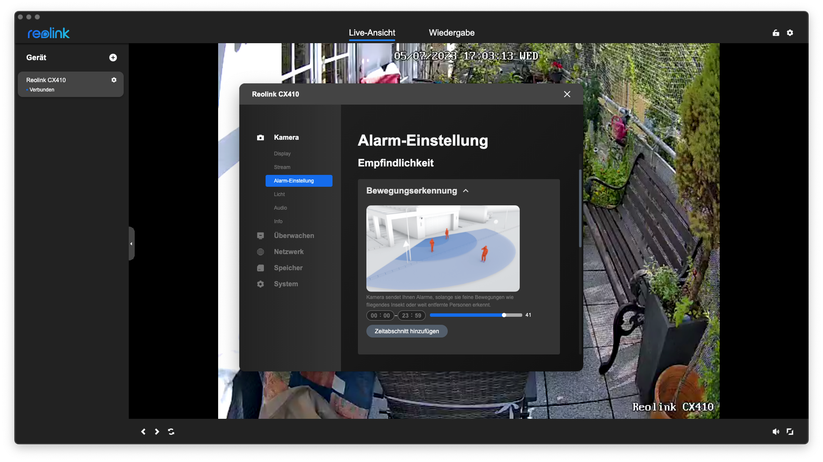
Task: Click Zeitabschnitt hinzufügen button
Action: (x=407, y=331)
